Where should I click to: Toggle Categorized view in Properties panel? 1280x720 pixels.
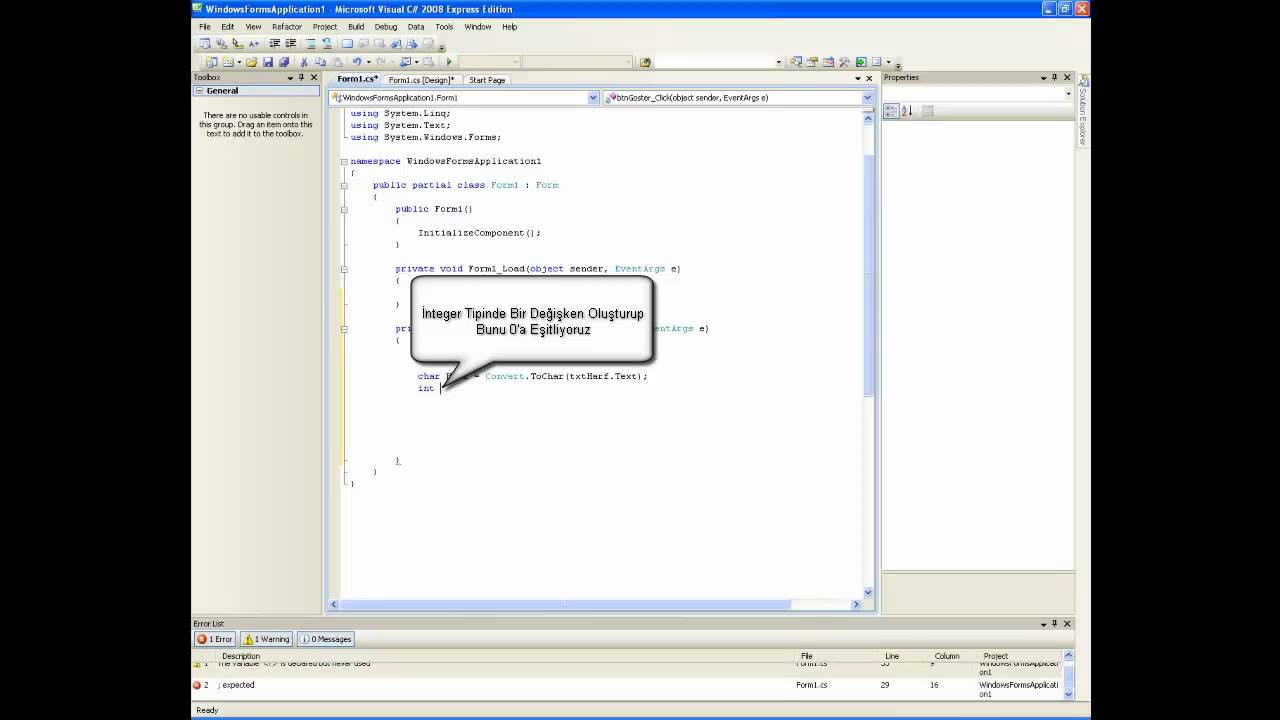tap(891, 111)
